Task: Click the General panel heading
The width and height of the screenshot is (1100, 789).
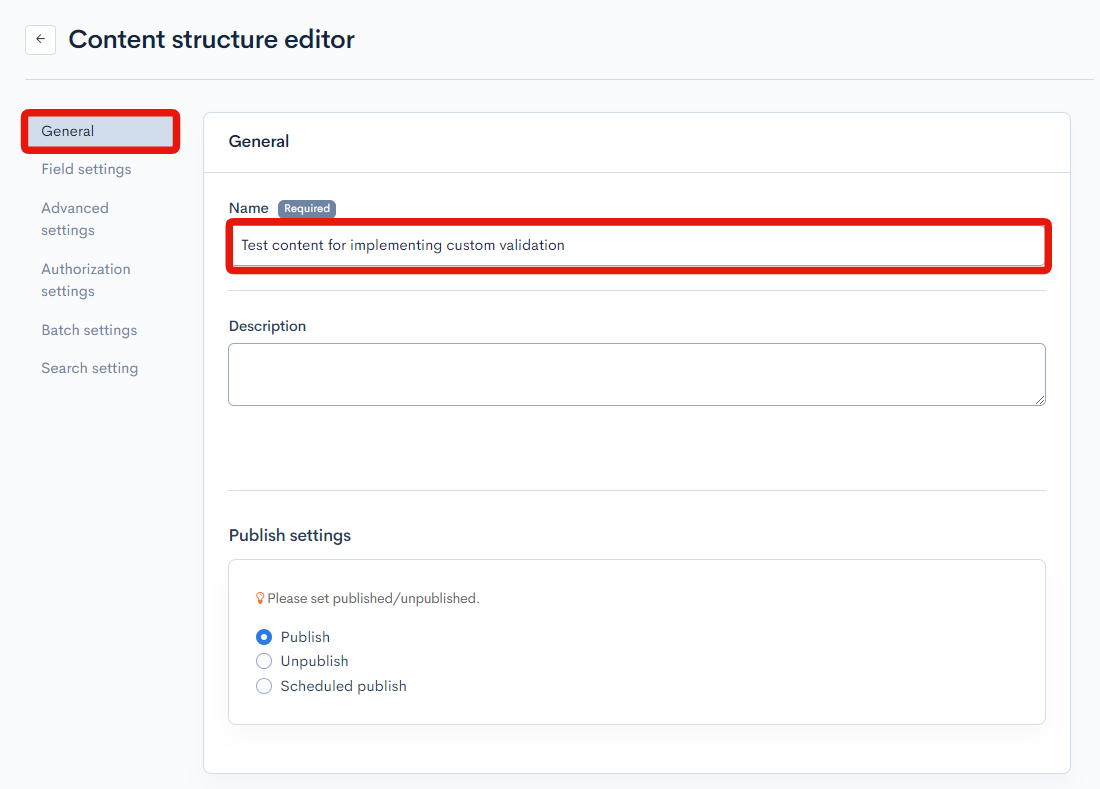Action: 259,141
